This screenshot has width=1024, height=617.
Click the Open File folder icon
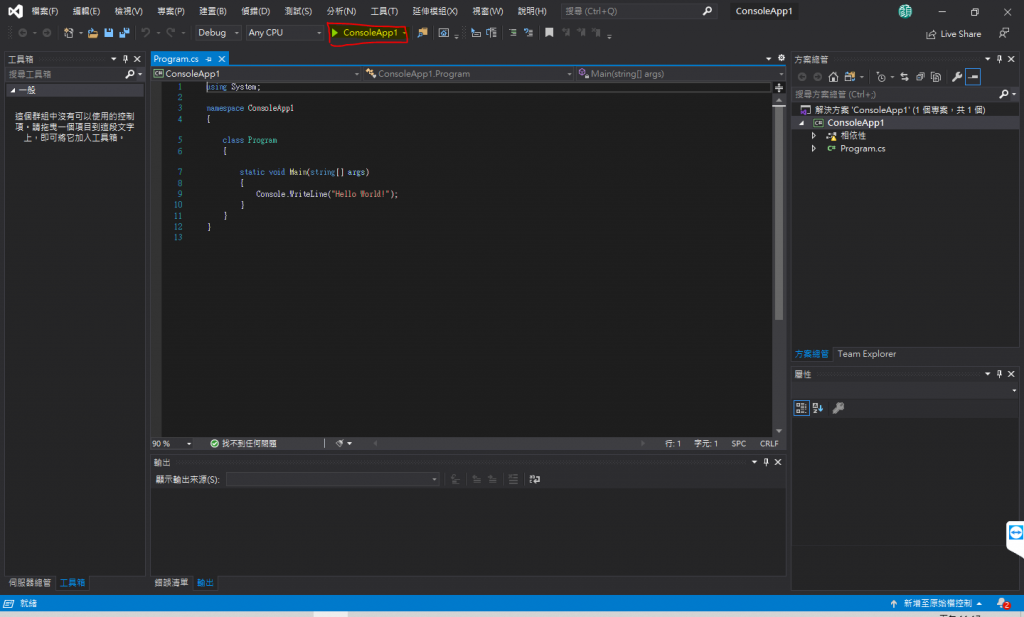(x=93, y=33)
